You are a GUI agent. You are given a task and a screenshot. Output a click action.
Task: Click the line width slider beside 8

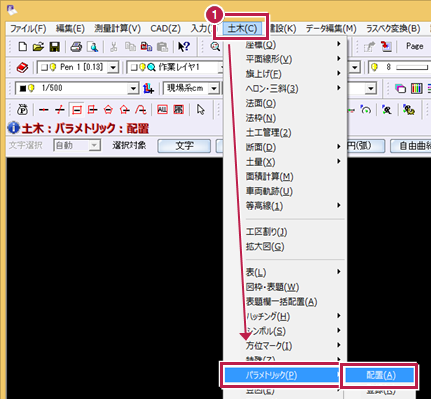412,68
